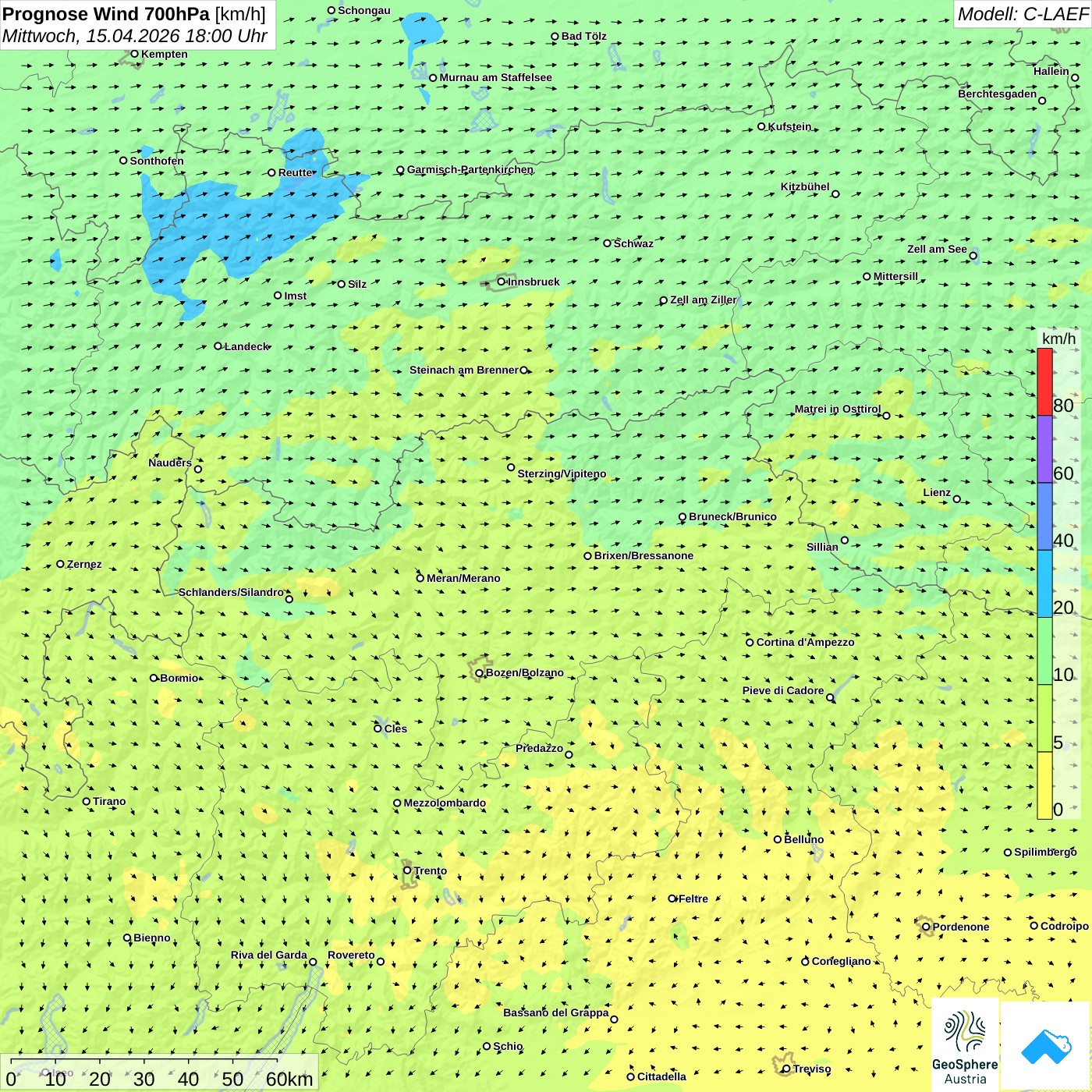Click the Bozen/Bolzano city marker
The height and width of the screenshot is (1092, 1092).
pos(480,672)
